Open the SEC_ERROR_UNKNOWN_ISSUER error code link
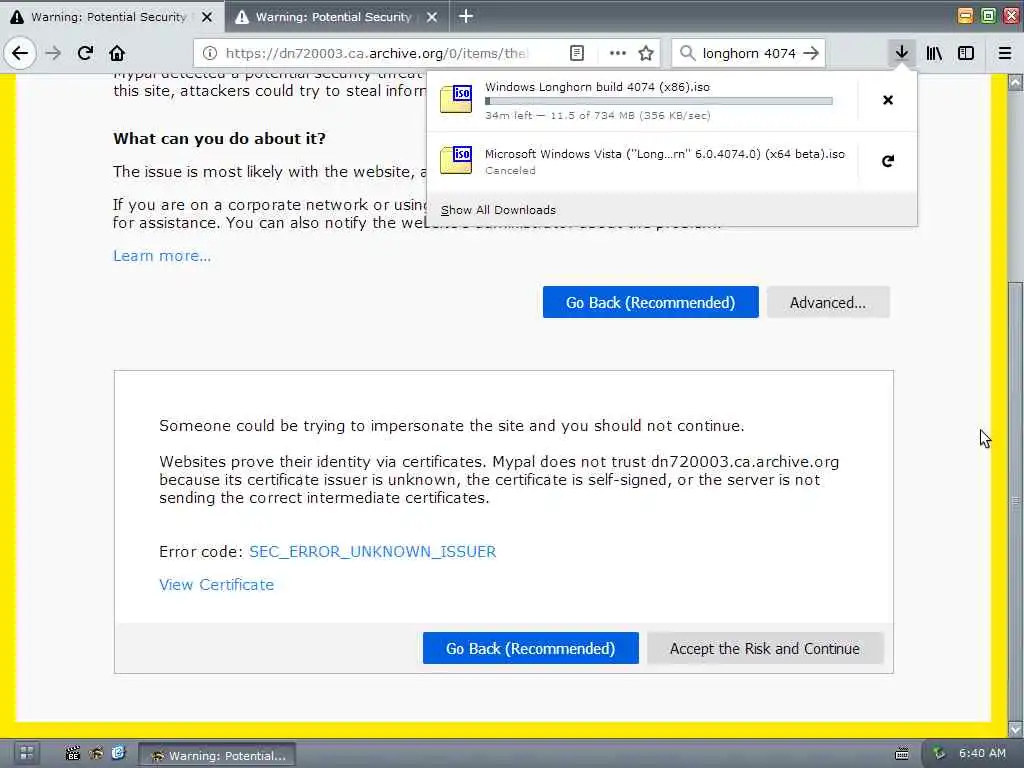 (372, 552)
